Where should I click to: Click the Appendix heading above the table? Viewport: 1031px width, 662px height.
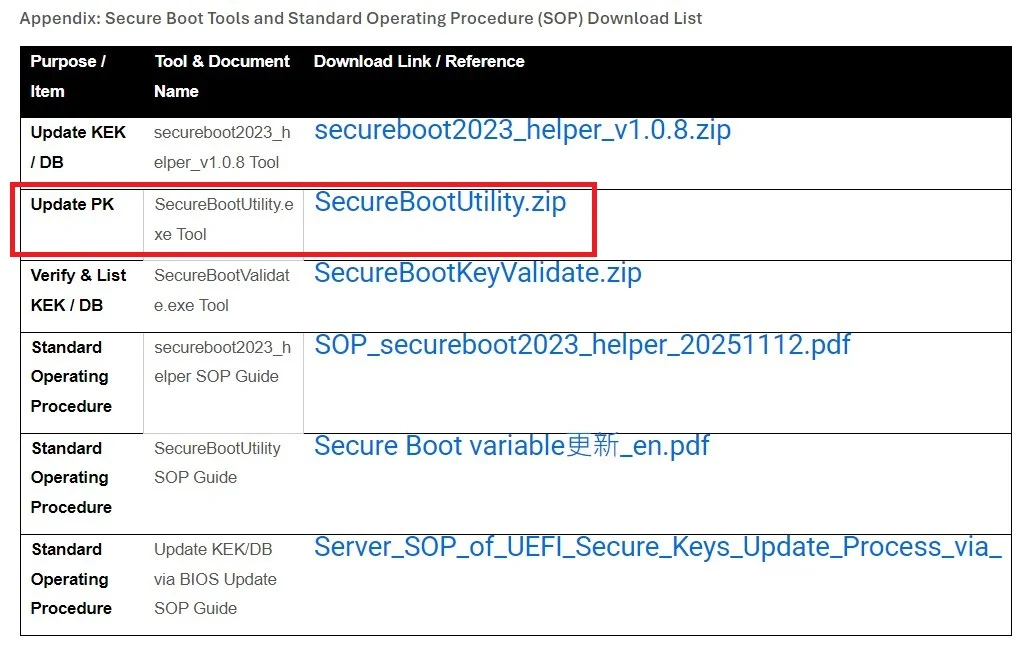pyautogui.click(x=361, y=18)
